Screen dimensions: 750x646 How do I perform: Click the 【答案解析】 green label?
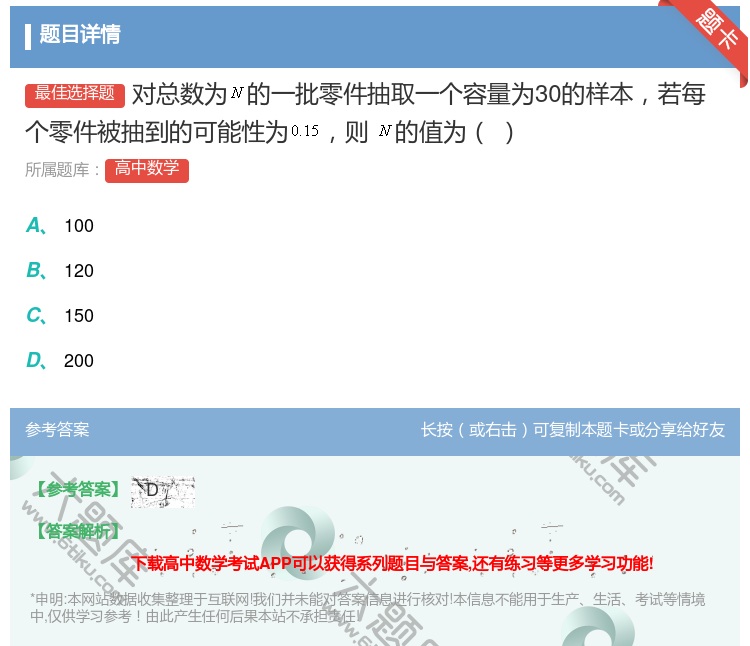point(78,531)
